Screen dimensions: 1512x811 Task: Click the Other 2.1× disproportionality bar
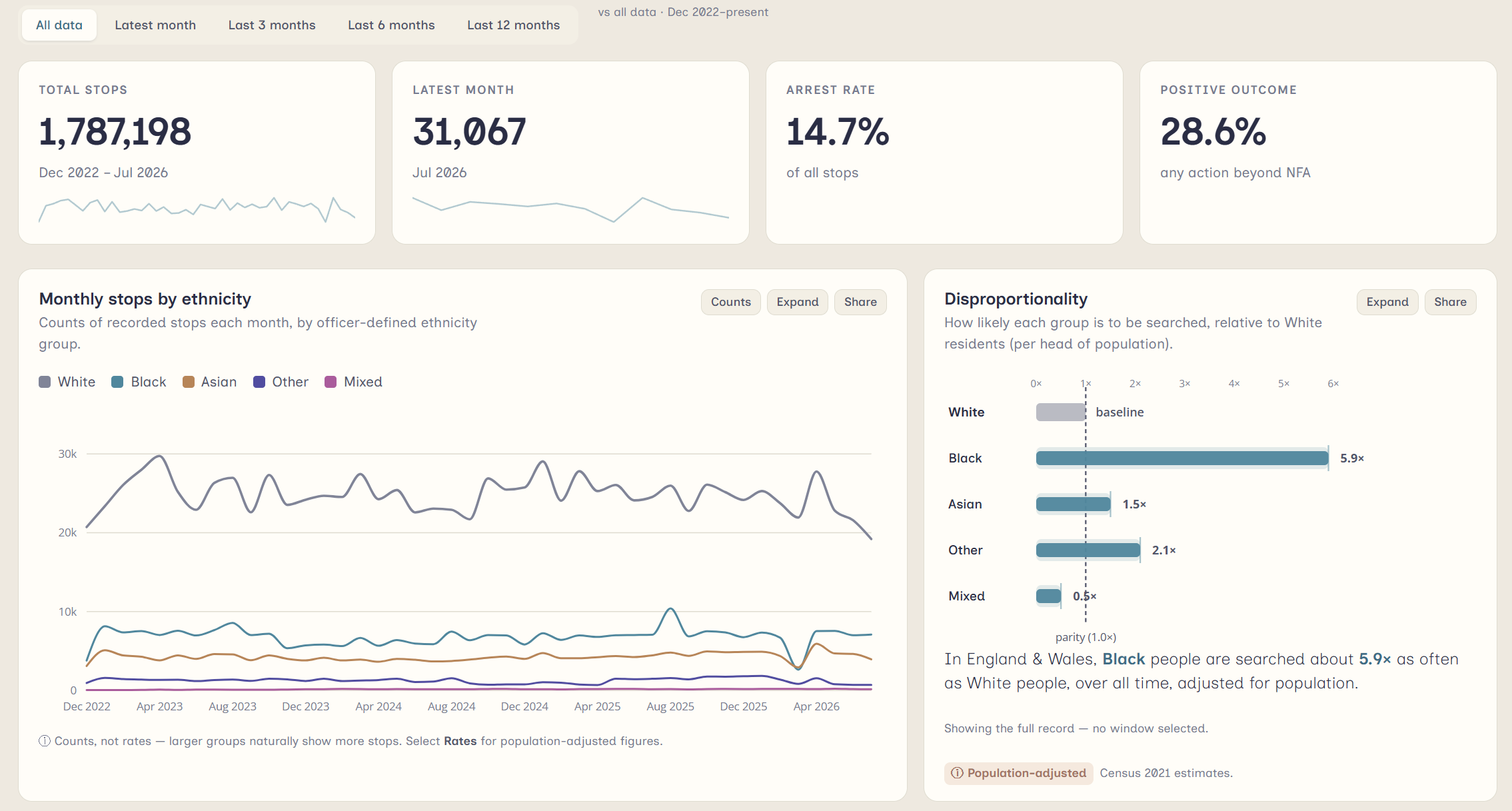click(x=1088, y=550)
